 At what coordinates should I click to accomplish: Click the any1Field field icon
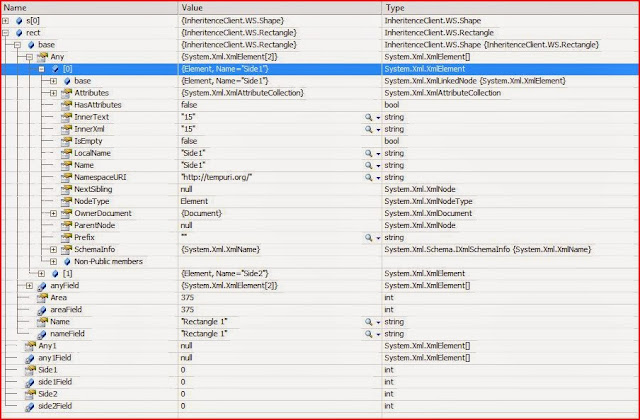click(30, 358)
